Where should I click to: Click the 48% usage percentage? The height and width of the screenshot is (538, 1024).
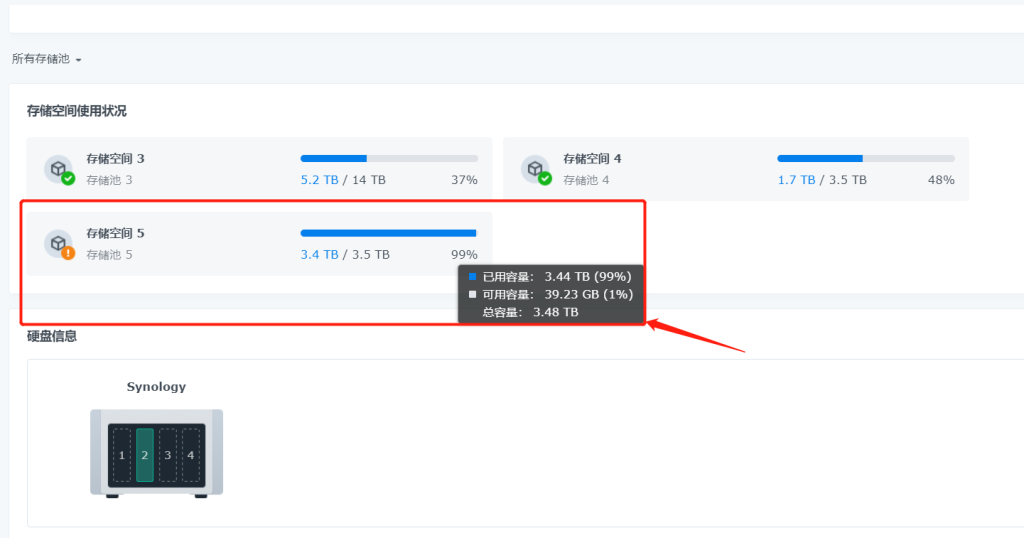941,180
